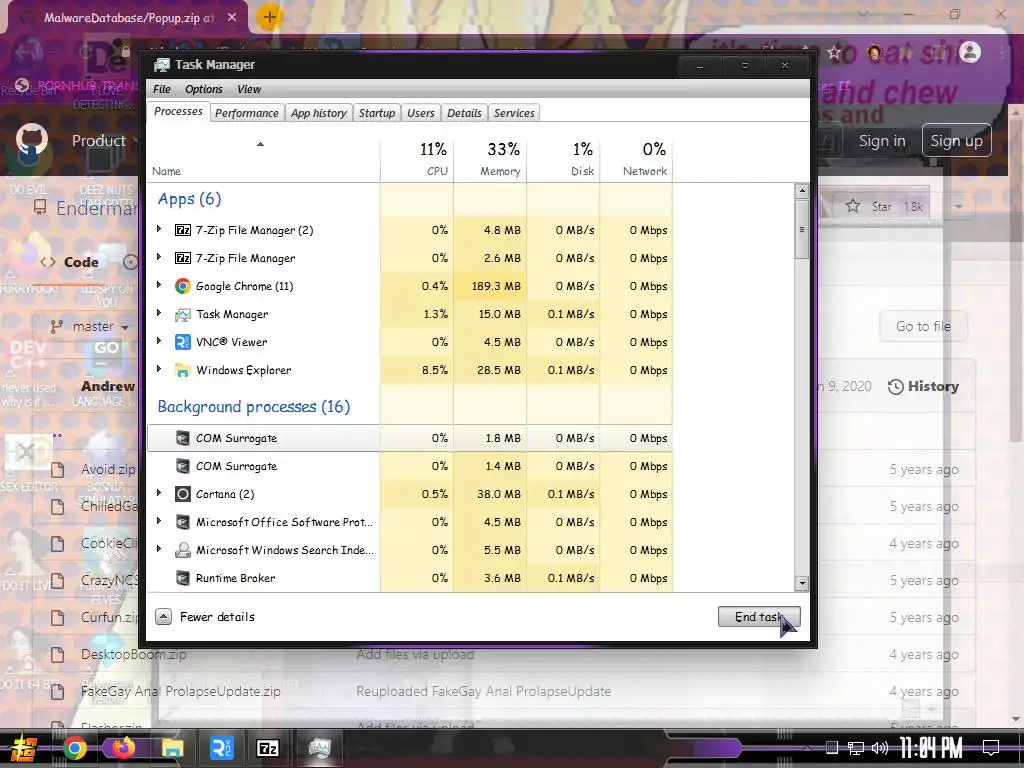
Task: Open the View menu
Action: point(249,89)
